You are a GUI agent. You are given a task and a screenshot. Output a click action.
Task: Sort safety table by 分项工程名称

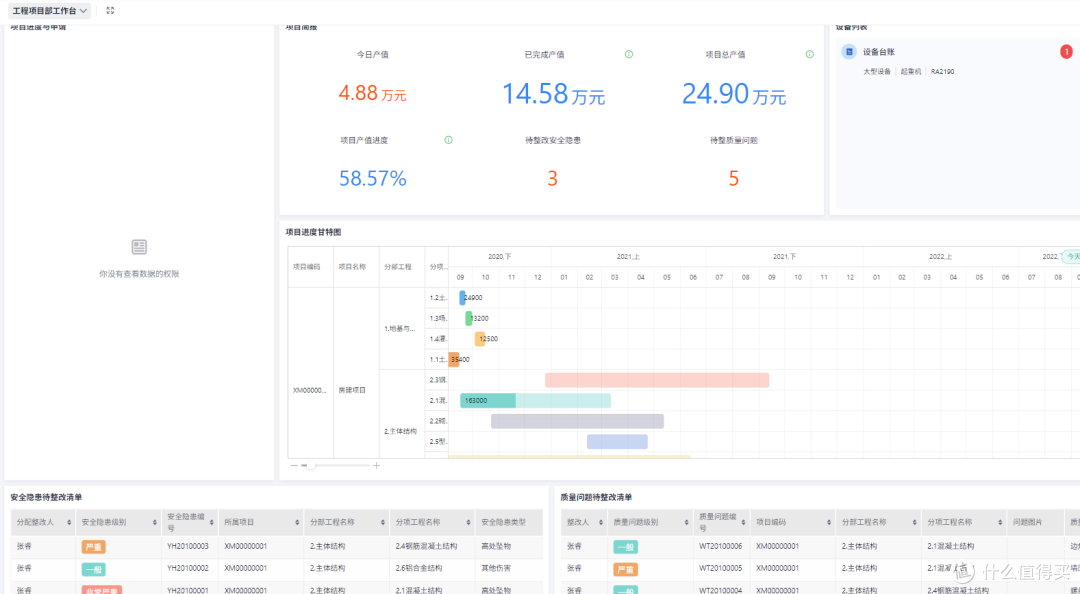click(x=468, y=523)
